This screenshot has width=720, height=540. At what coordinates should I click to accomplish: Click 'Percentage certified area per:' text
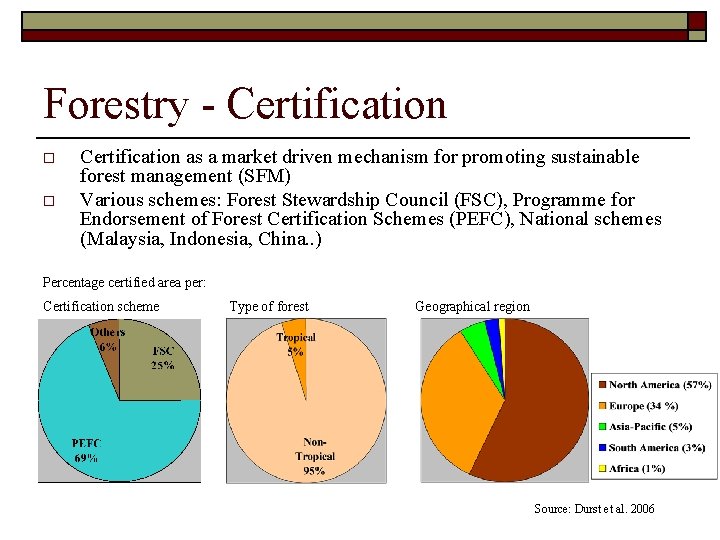pyautogui.click(x=124, y=282)
